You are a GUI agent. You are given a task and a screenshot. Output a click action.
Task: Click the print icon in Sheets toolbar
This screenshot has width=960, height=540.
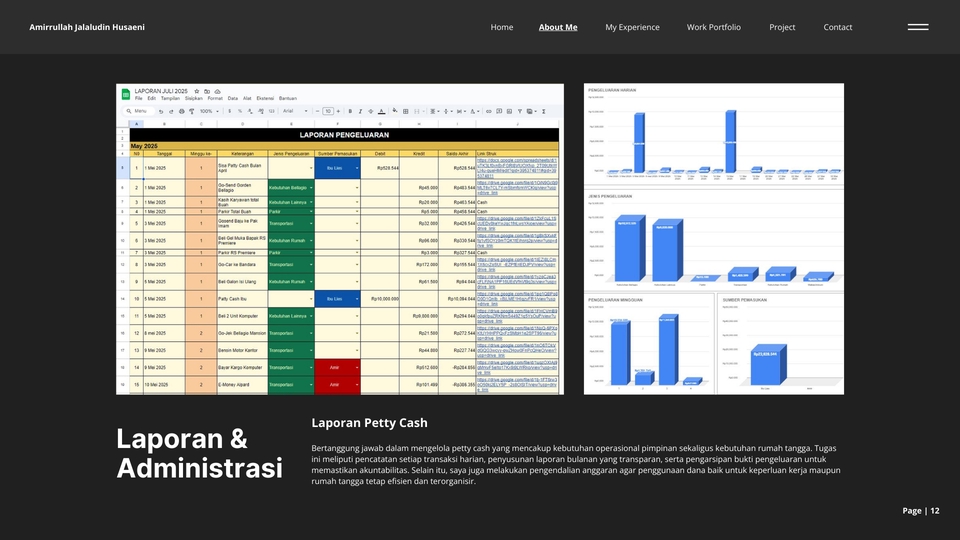pyautogui.click(x=181, y=111)
